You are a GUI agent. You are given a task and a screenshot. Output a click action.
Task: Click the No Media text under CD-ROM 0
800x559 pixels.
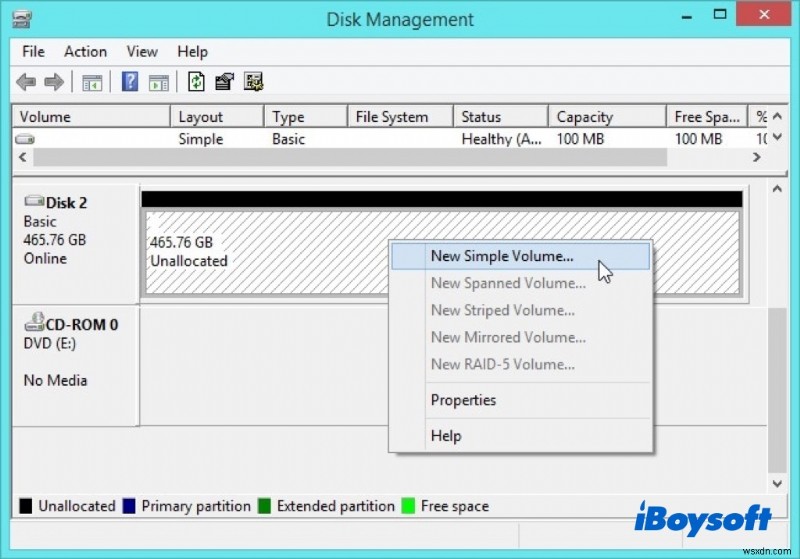55,380
